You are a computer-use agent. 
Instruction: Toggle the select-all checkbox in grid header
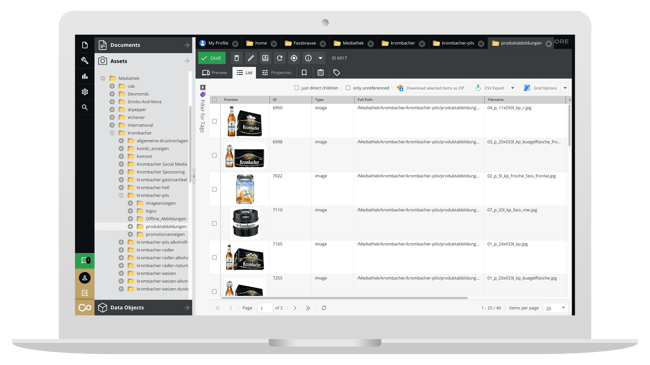tap(214, 100)
